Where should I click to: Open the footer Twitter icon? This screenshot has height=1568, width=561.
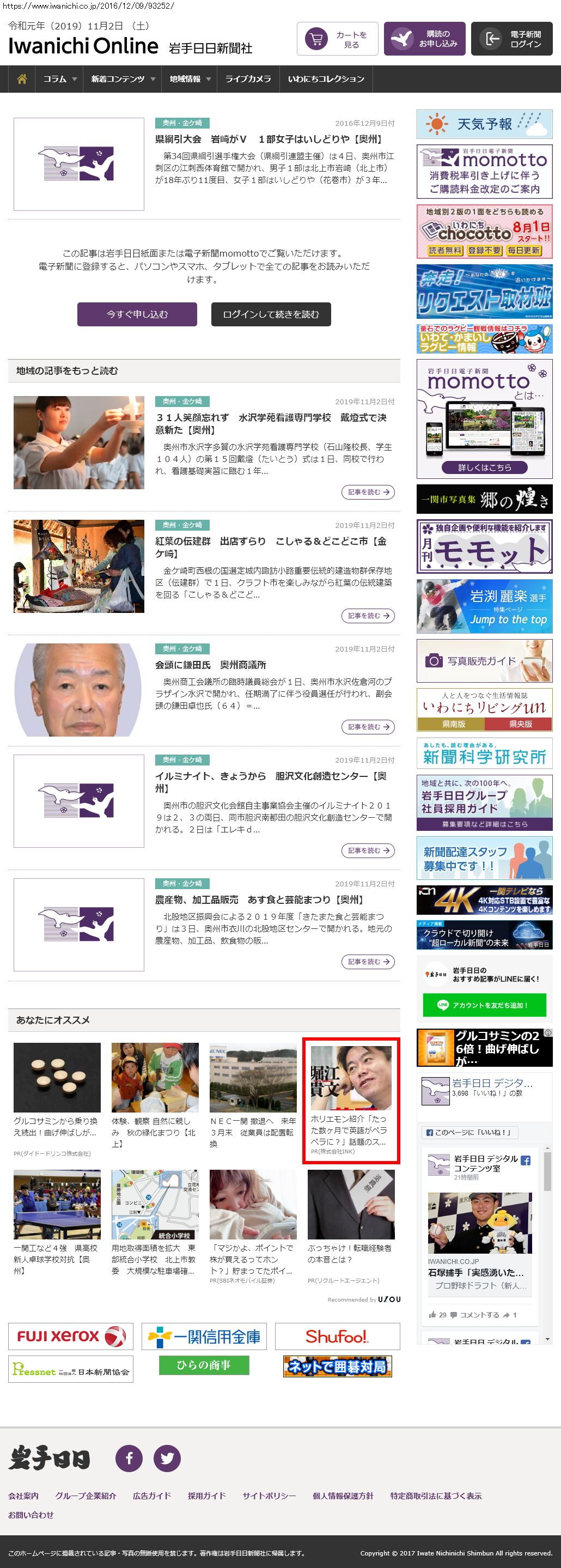pos(167,1458)
